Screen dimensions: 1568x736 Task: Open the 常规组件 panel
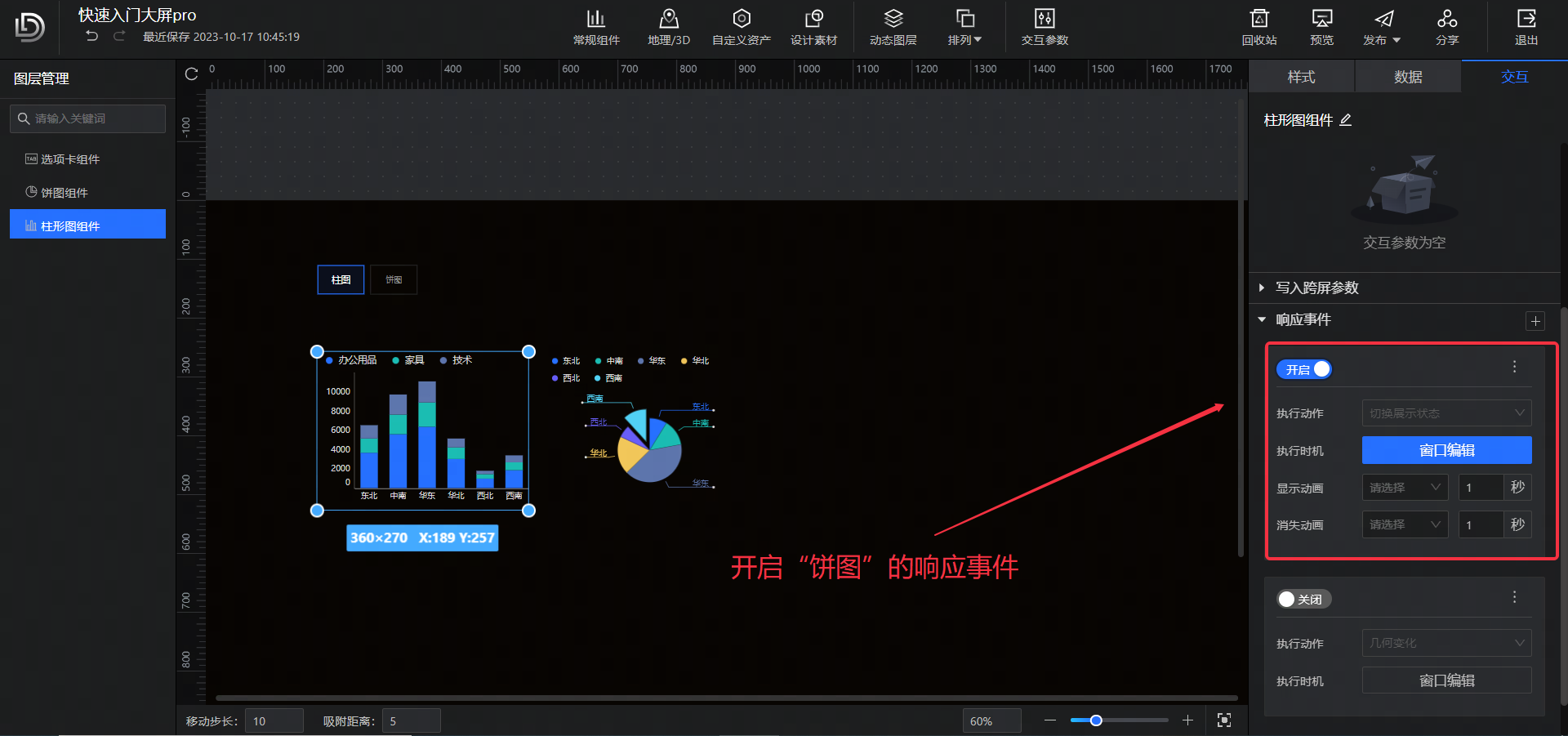[x=596, y=27]
